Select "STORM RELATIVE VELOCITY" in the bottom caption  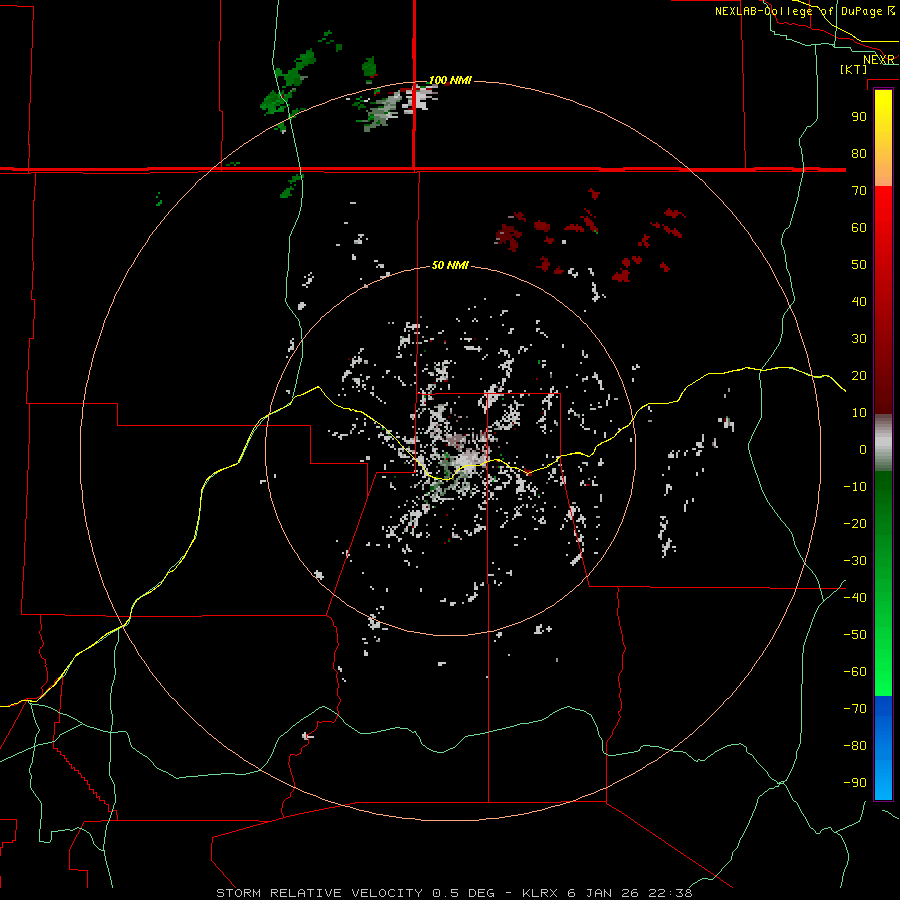tap(319, 893)
